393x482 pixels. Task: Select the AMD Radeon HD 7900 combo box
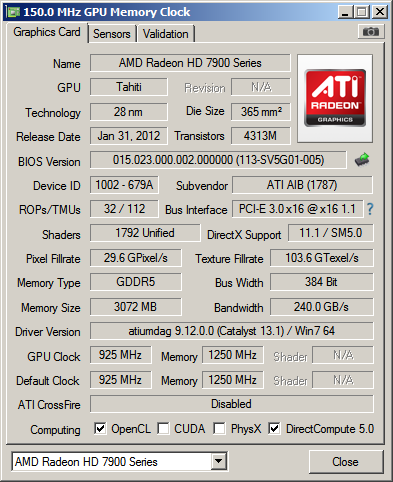[x=119, y=461]
